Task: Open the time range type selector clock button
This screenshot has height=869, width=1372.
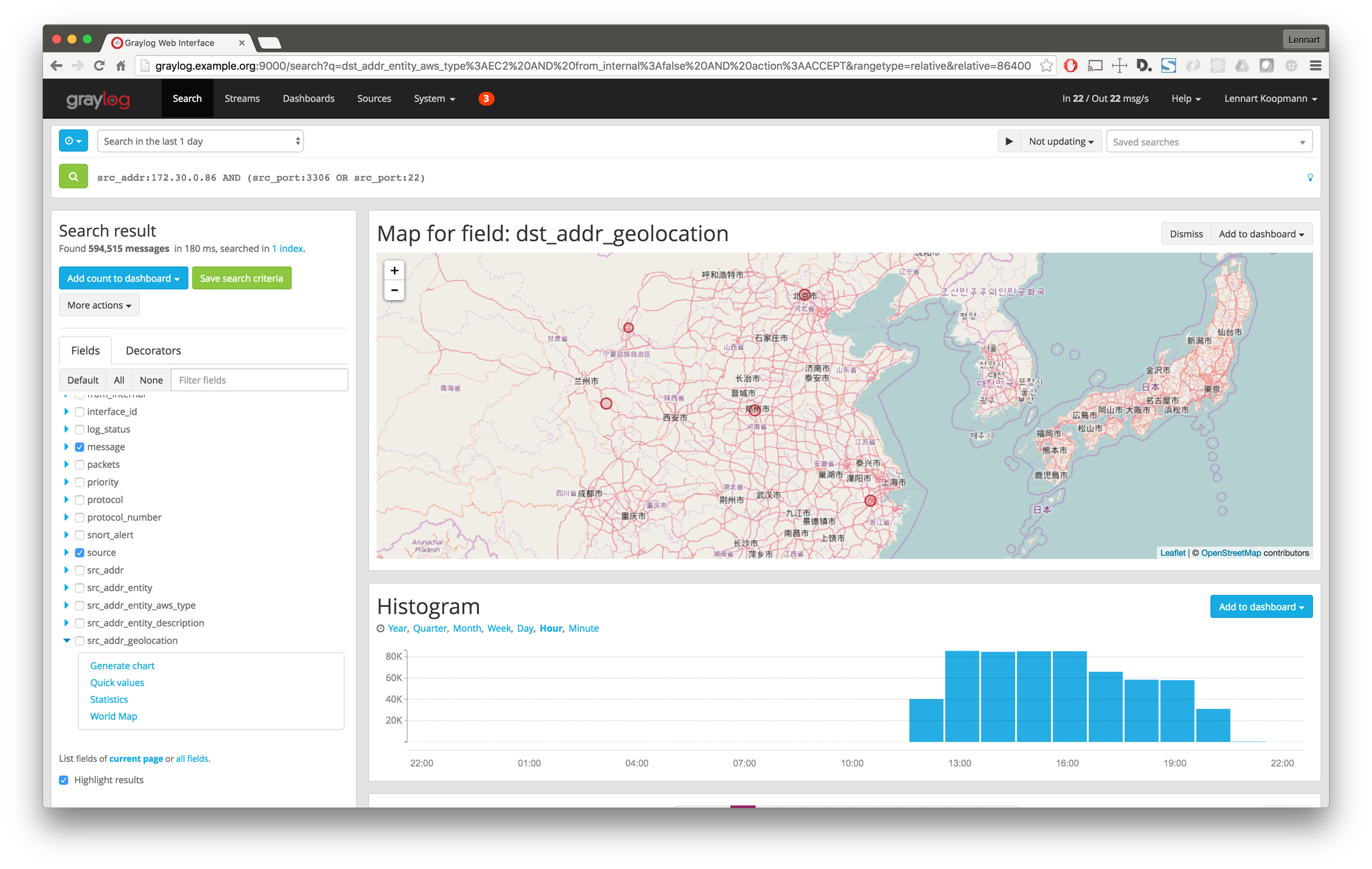Action: click(73, 141)
